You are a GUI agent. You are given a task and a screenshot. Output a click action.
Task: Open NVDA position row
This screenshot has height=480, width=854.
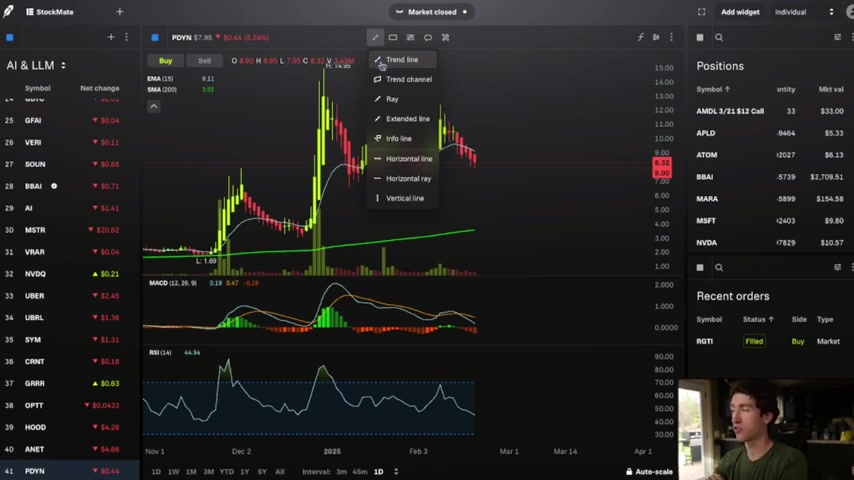[771, 242]
